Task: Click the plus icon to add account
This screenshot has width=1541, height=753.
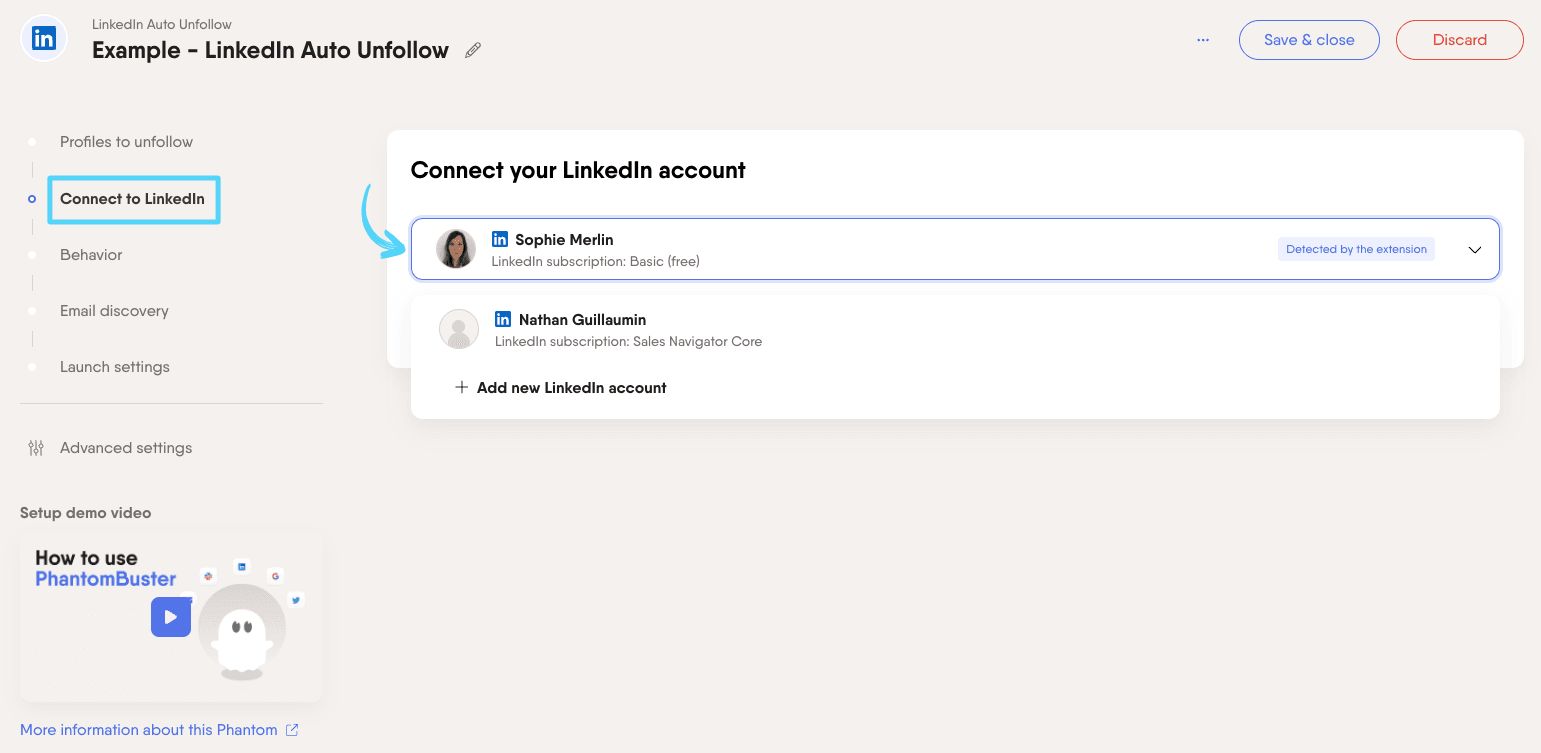Action: pyautogui.click(x=461, y=387)
